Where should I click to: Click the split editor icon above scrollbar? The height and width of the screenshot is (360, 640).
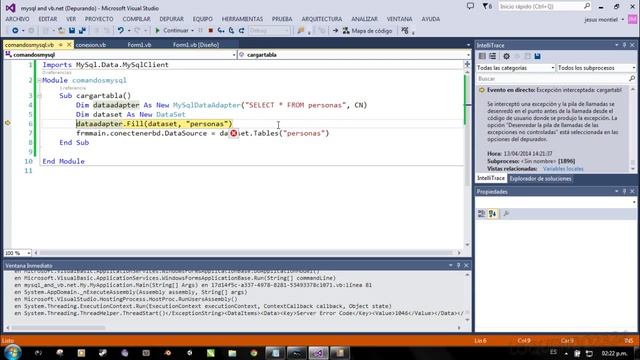pyautogui.click(x=467, y=64)
